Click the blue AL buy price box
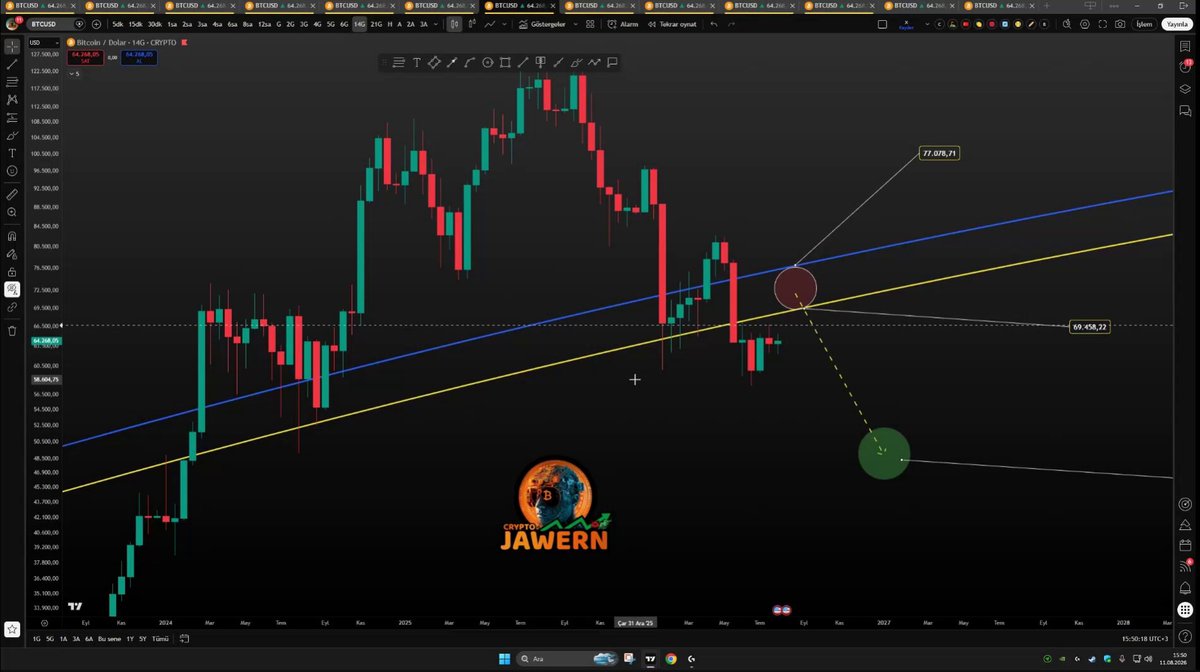The height and width of the screenshot is (672, 1200). pyautogui.click(x=140, y=58)
